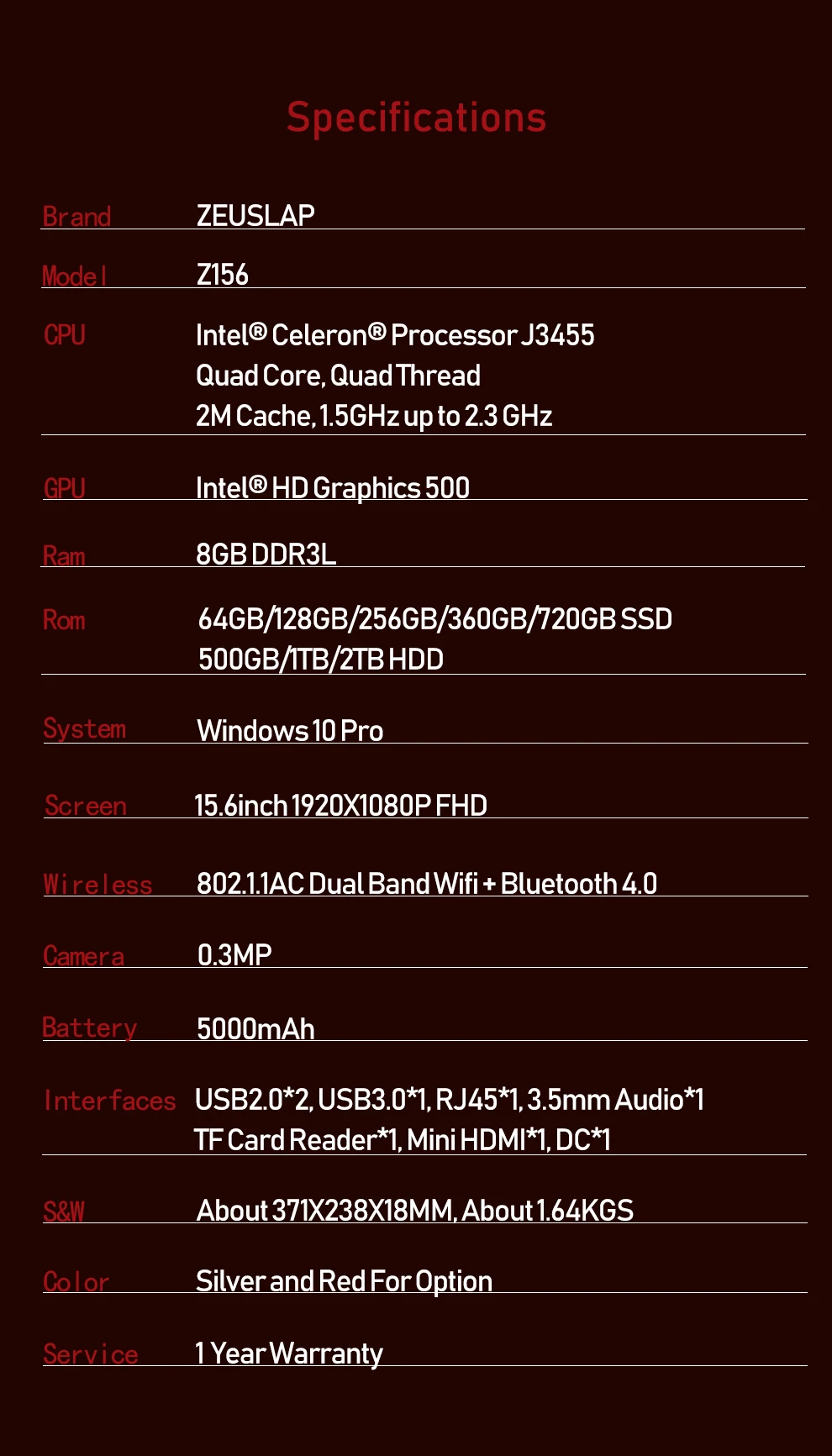This screenshot has height=1456, width=832.
Task: Click the Brand label
Action: [x=76, y=217]
